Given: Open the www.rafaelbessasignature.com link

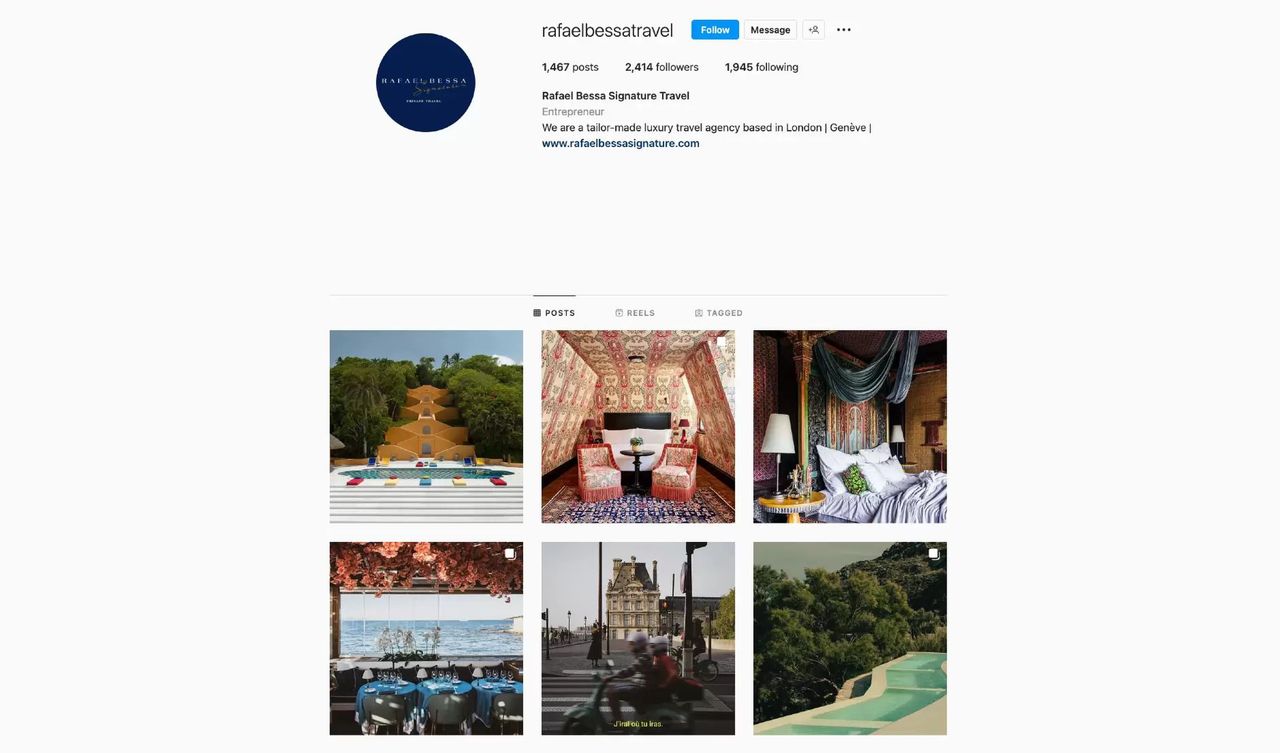Looking at the screenshot, I should (x=620, y=143).
